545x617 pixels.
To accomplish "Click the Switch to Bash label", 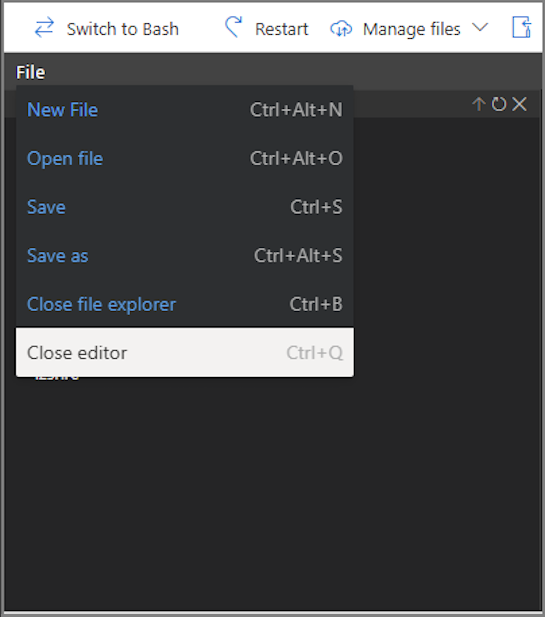I will pyautogui.click(x=123, y=29).
